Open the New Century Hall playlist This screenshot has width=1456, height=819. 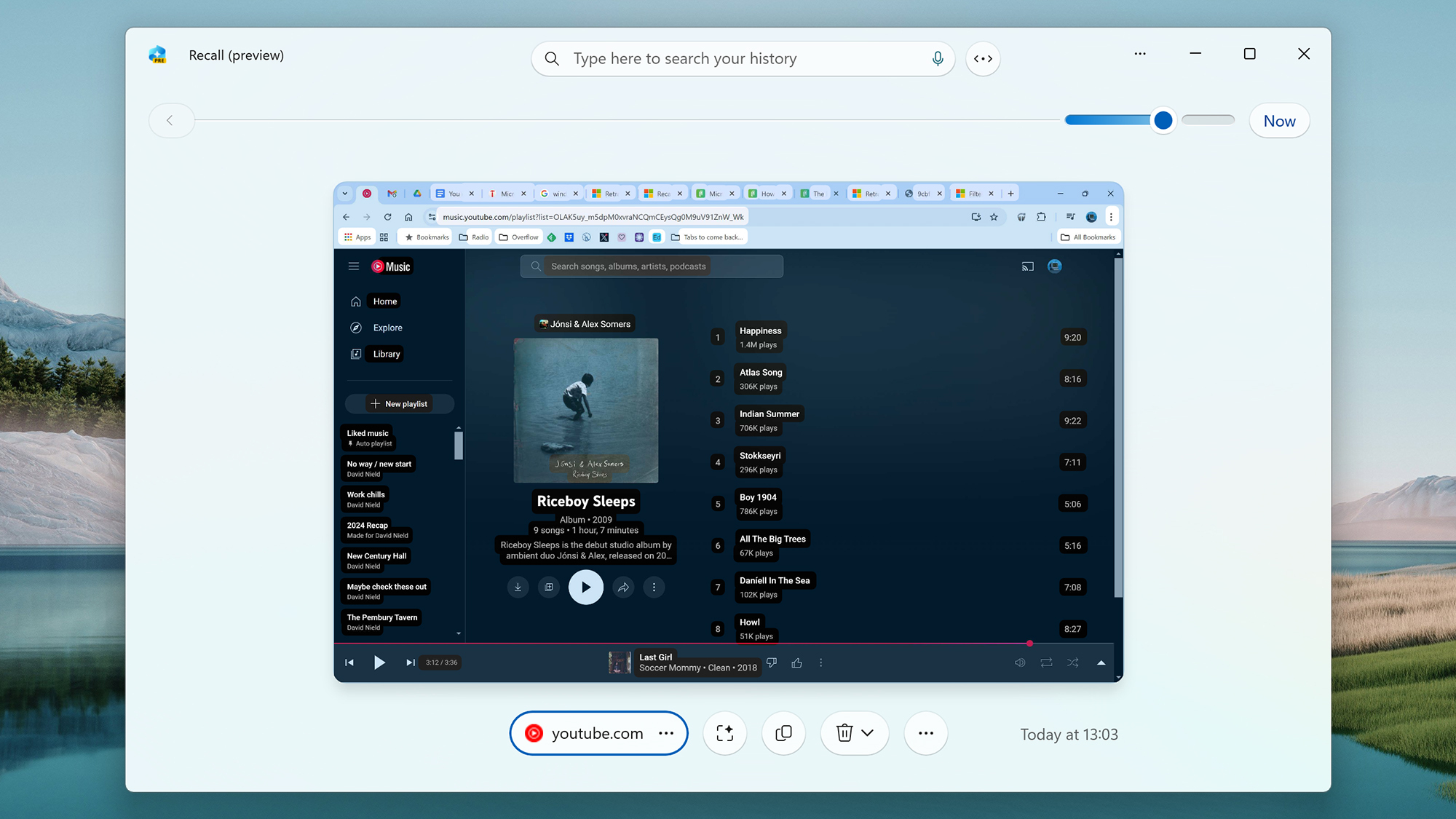click(376, 561)
